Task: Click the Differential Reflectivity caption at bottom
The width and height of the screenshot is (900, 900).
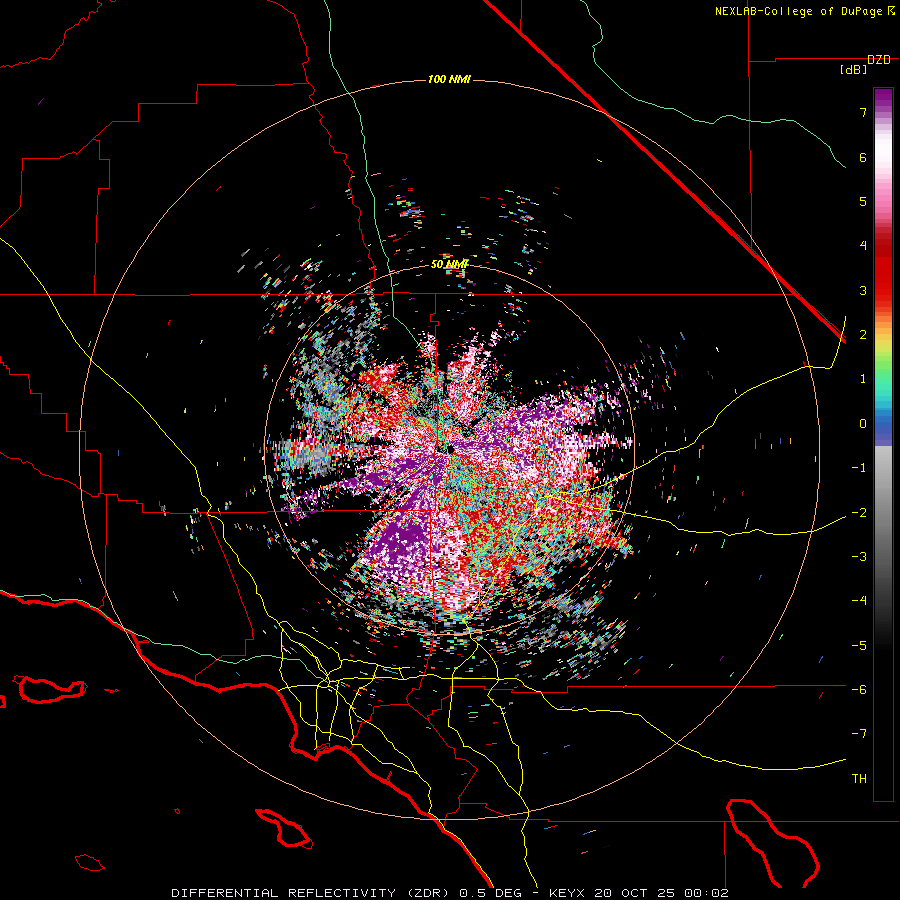Action: [450, 893]
